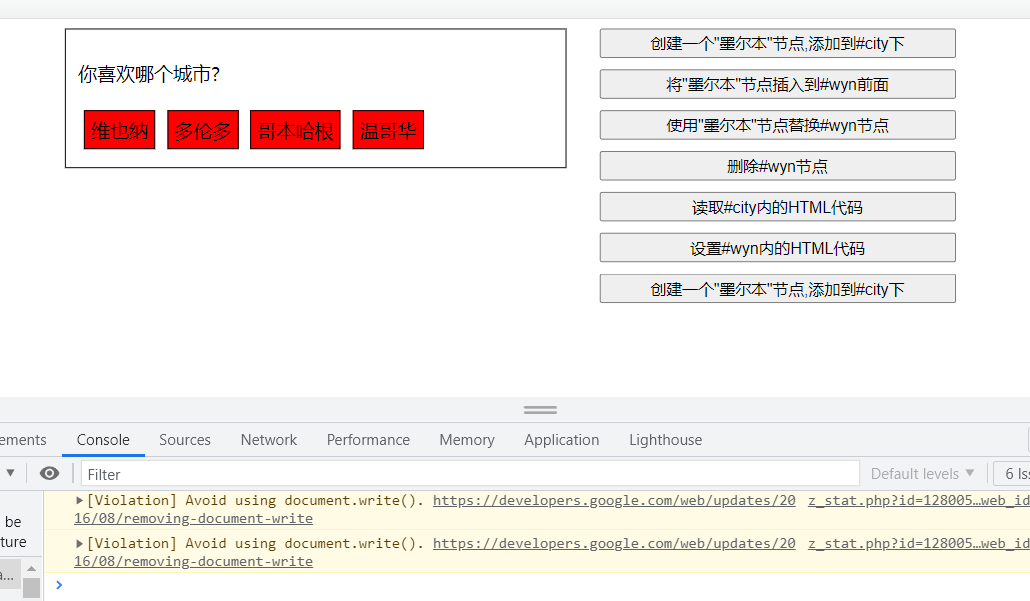The height and width of the screenshot is (601, 1030).
Task: Switch to the Memory tab
Action: pyautogui.click(x=467, y=439)
